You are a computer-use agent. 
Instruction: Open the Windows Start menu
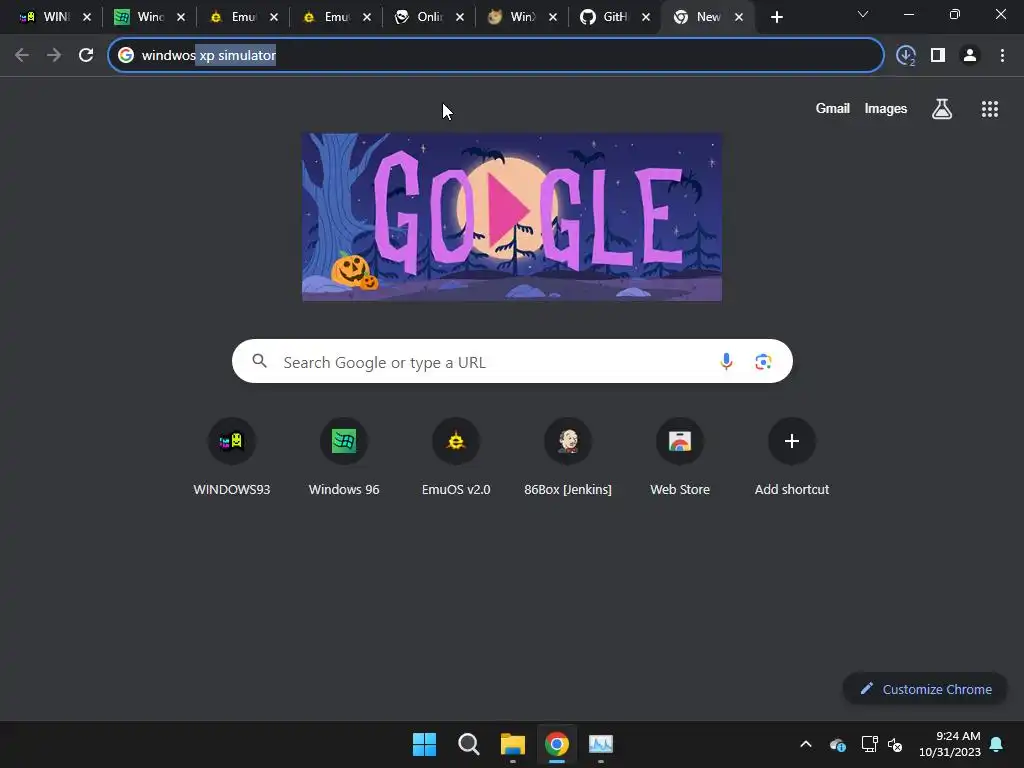click(424, 744)
